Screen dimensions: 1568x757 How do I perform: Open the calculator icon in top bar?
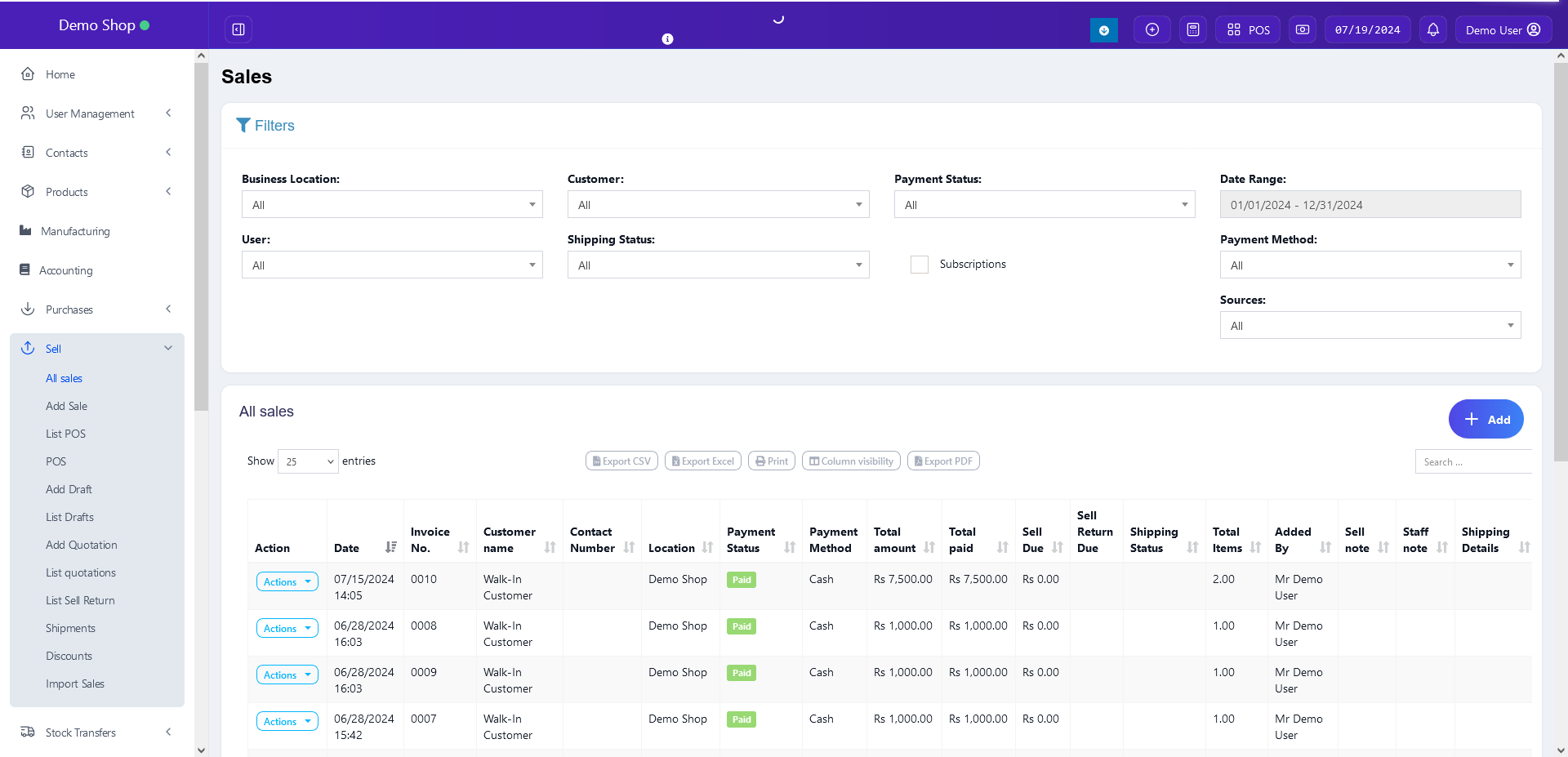pyautogui.click(x=1193, y=29)
